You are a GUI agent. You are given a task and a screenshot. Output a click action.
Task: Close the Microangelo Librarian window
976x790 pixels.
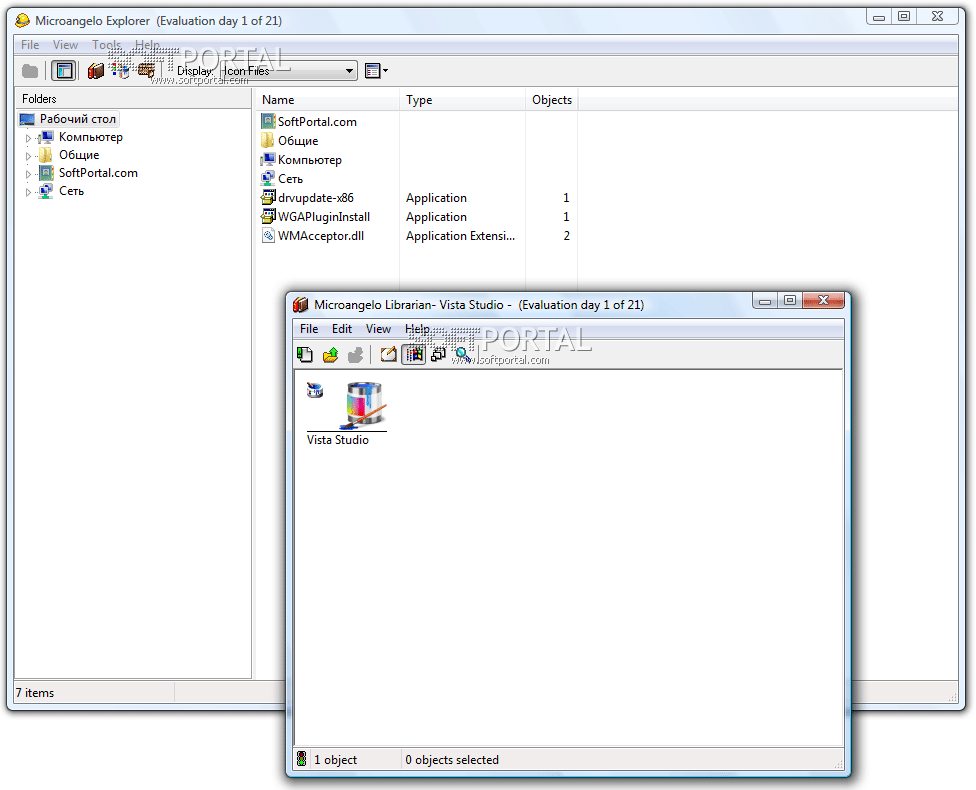(x=824, y=301)
